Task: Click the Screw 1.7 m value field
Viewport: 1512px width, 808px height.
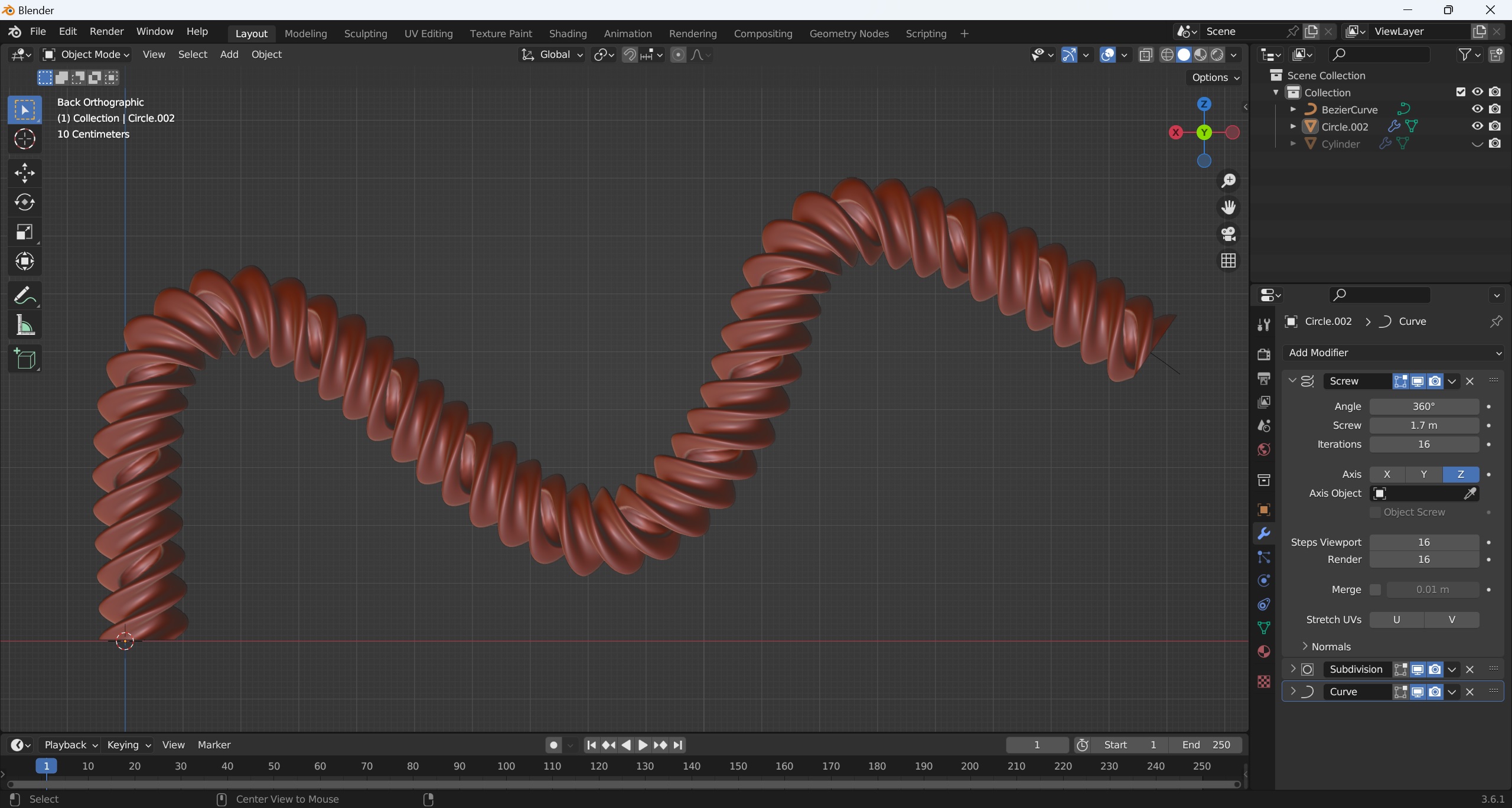Action: pyautogui.click(x=1424, y=425)
